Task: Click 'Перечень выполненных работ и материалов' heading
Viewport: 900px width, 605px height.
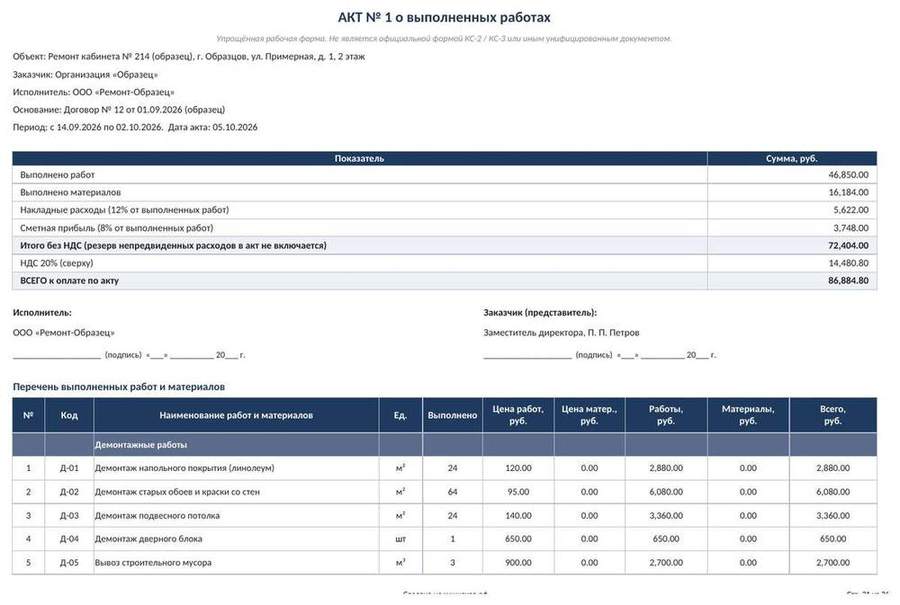Action: click(x=119, y=387)
